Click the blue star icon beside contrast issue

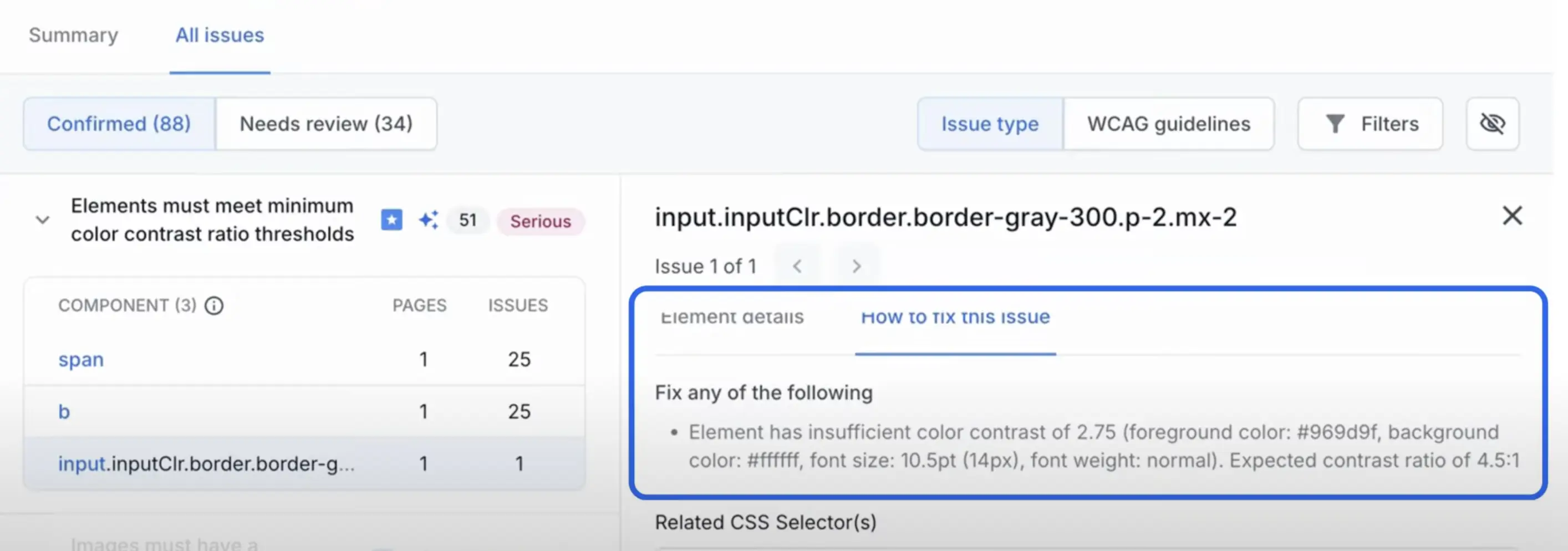point(391,220)
